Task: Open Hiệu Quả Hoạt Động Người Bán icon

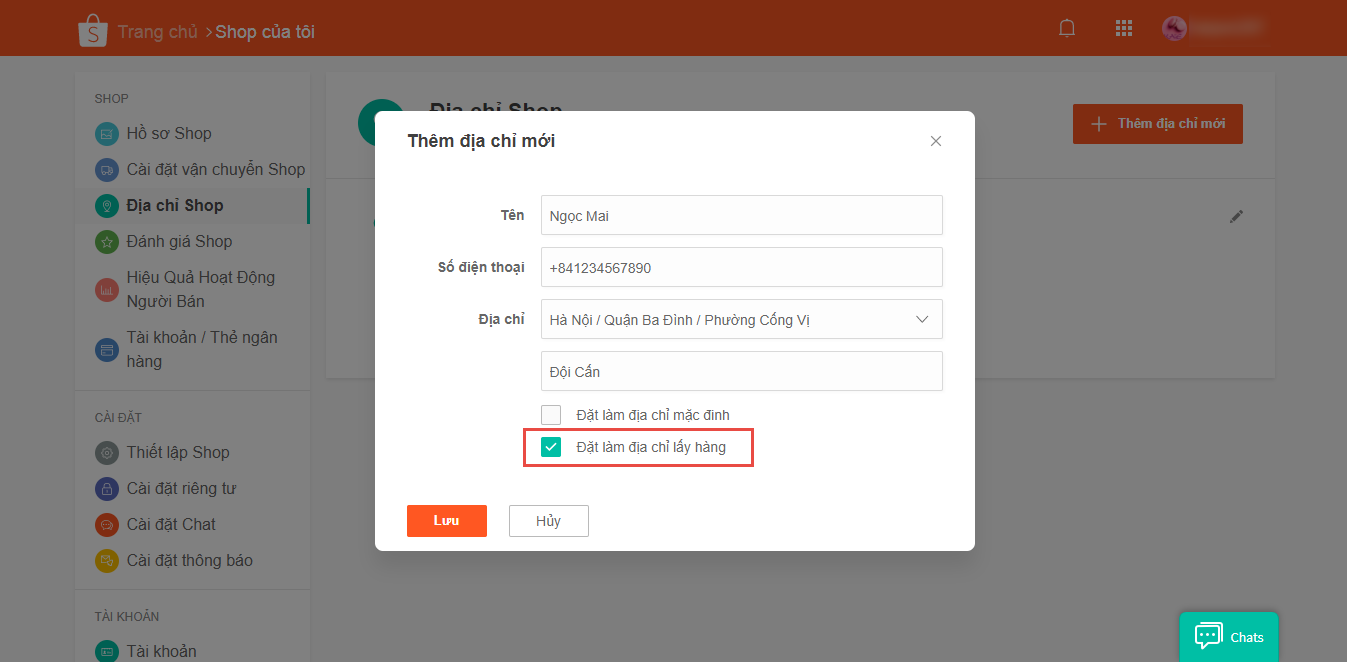Action: [107, 289]
